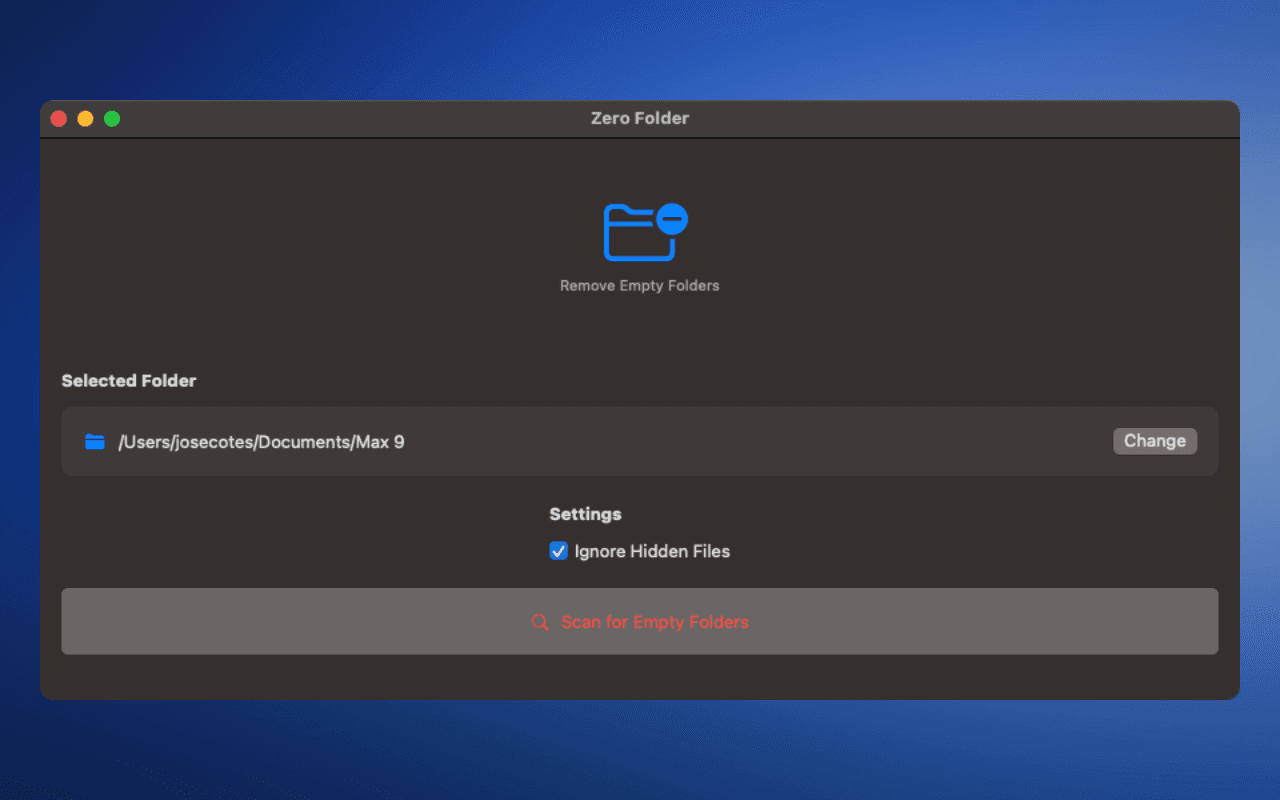This screenshot has height=800, width=1280.
Task: Close the window with the red button
Action: tap(58, 118)
